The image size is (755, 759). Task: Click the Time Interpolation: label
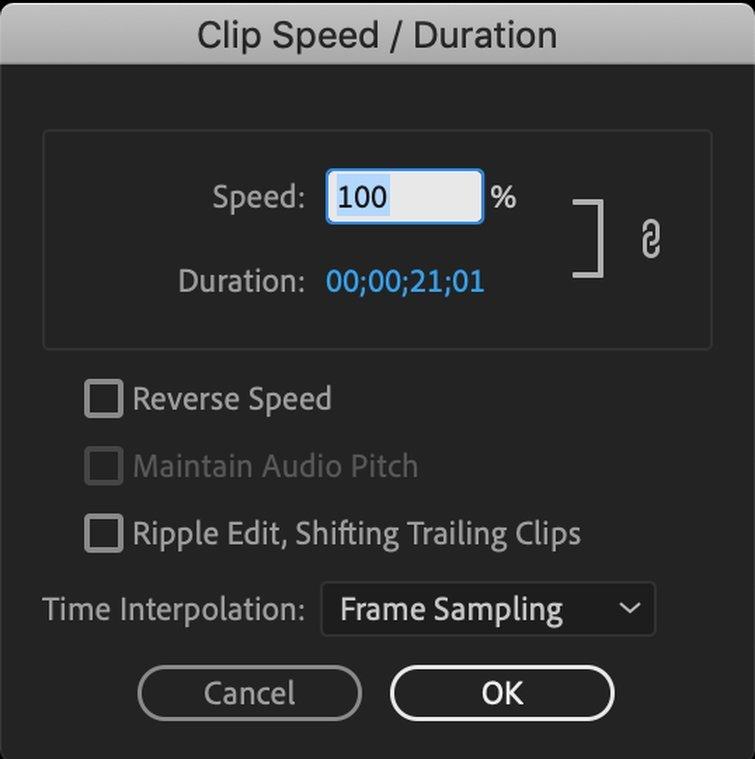174,609
